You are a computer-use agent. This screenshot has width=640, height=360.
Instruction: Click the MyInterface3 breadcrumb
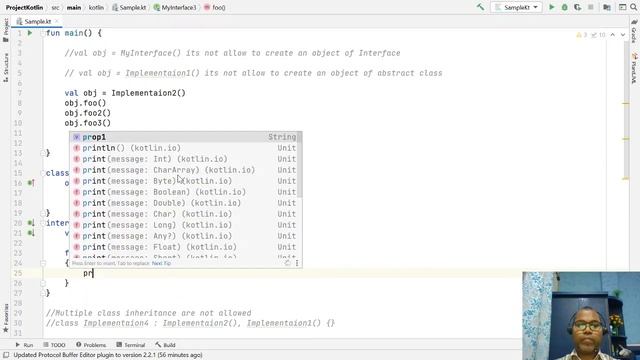click(x=175, y=7)
